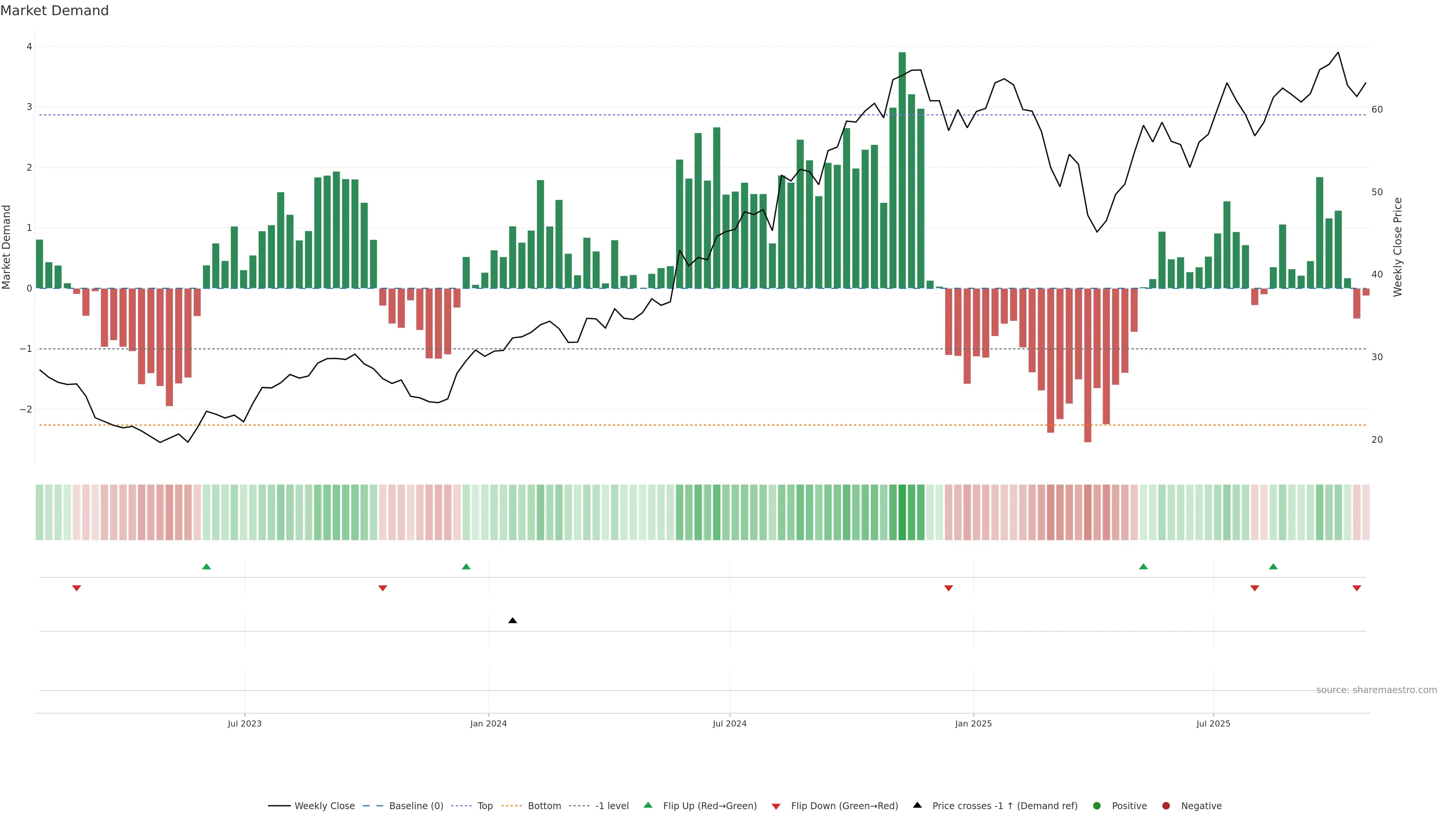Image resolution: width=1456 pixels, height=819 pixels.
Task: Click the Weekly Close Price right axis title
Action: point(1398,247)
